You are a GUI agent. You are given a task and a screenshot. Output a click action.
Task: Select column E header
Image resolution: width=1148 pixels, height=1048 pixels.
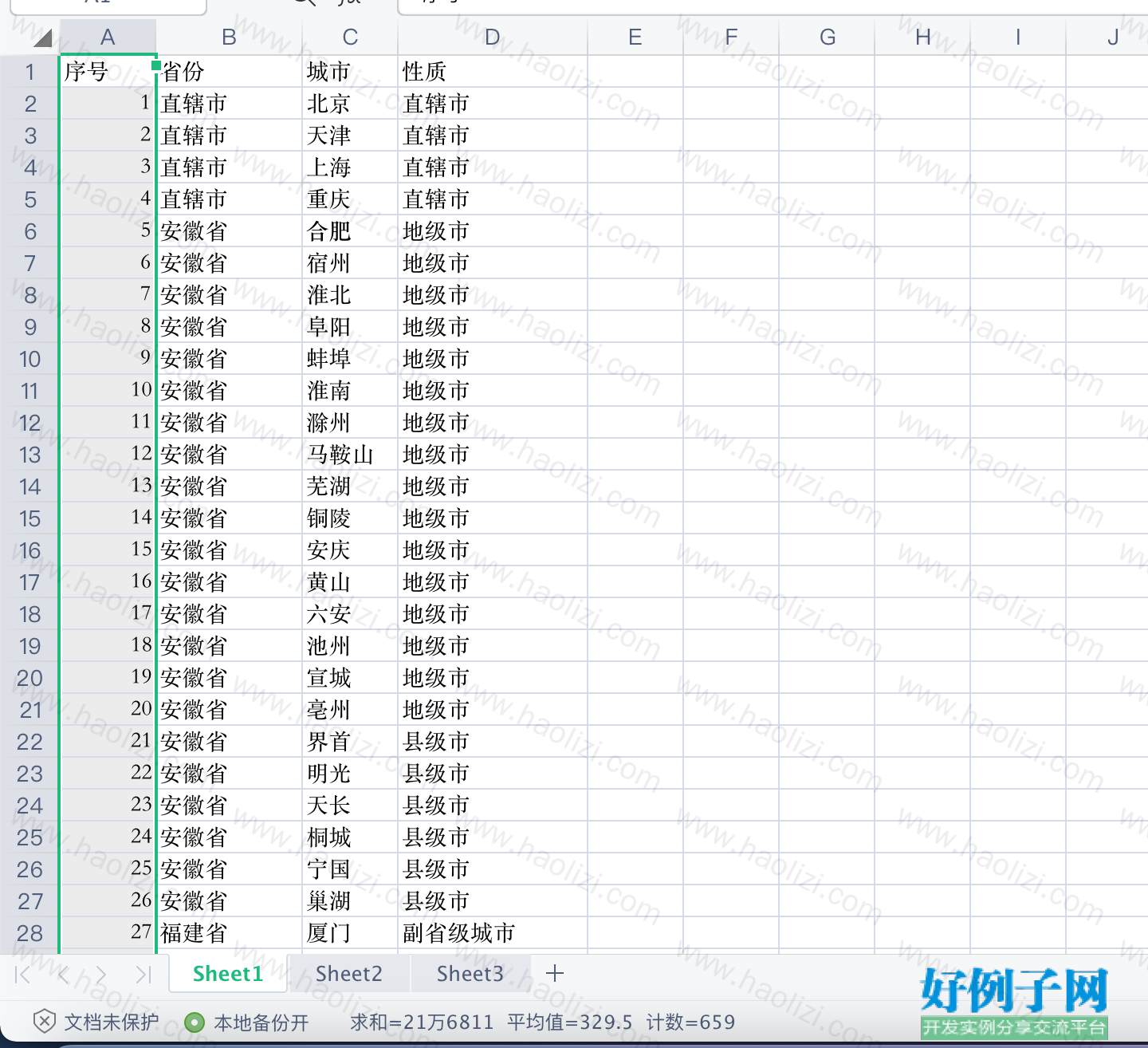click(635, 37)
